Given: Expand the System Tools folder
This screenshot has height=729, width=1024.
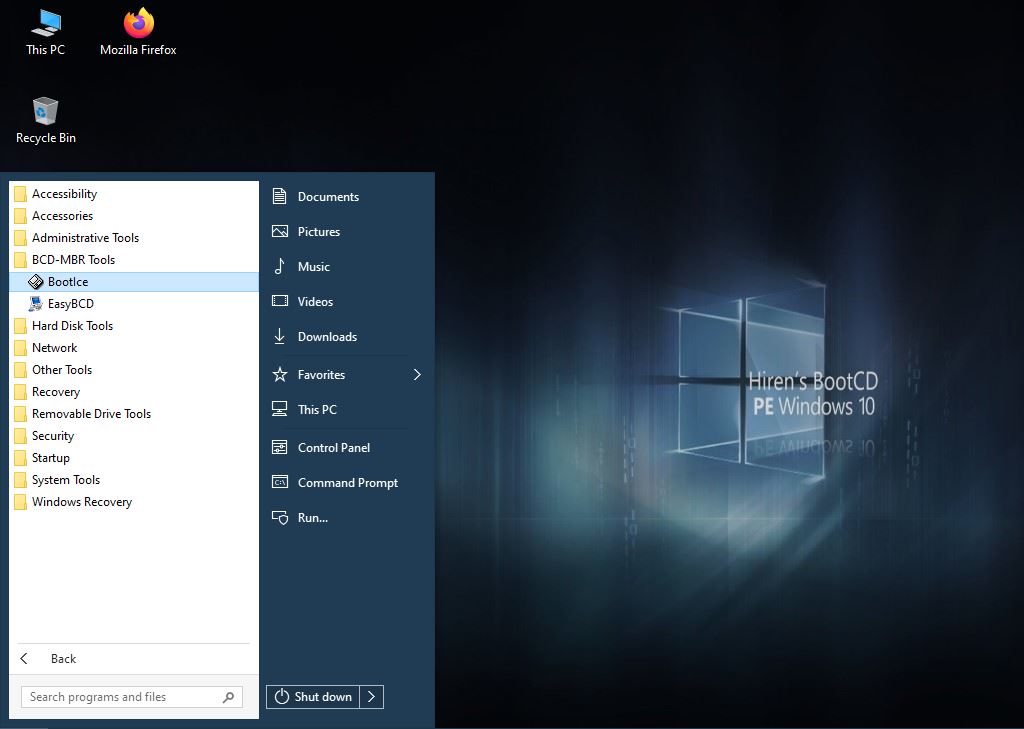Looking at the screenshot, I should 66,480.
